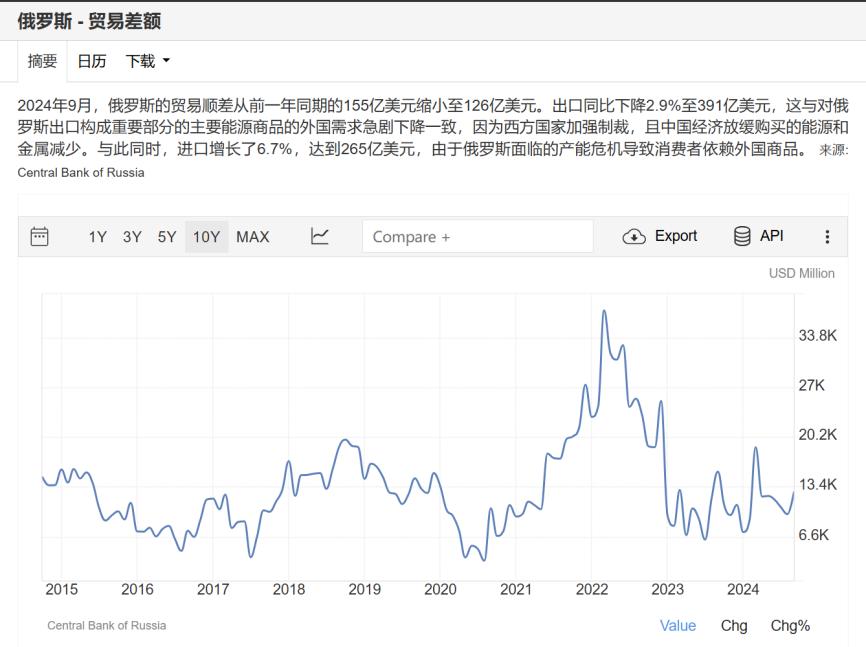This screenshot has height=647, width=866.
Task: Click the Compare + input field
Action: click(477, 237)
